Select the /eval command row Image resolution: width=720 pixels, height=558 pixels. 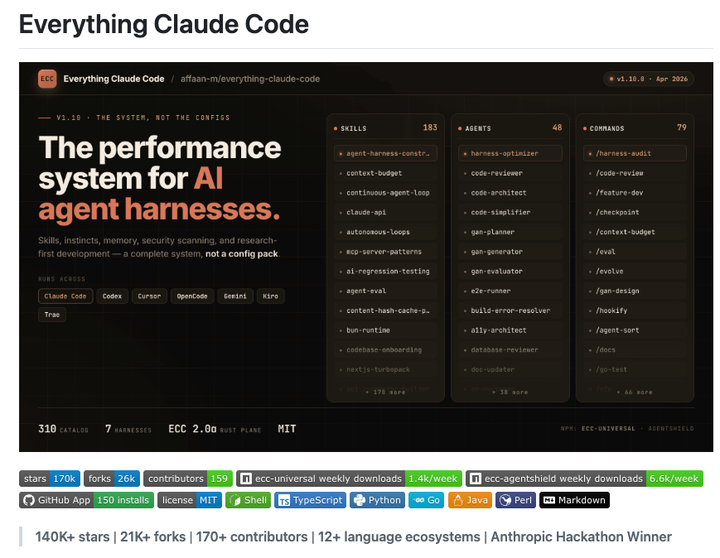(635, 252)
